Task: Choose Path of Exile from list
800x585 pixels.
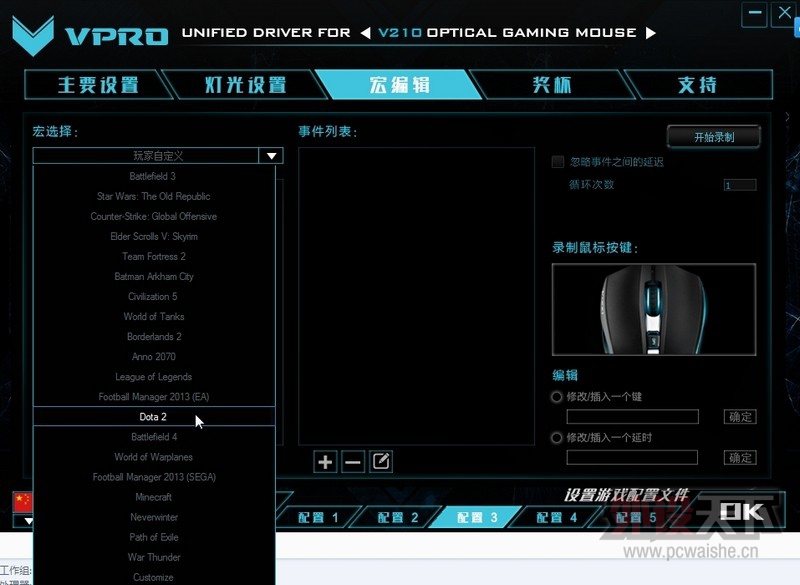Action: coord(153,537)
